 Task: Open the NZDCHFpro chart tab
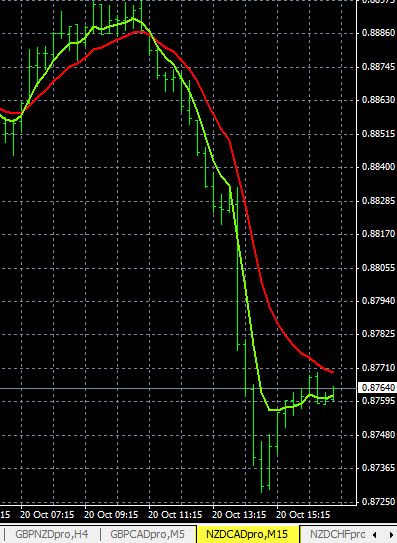pos(337,534)
